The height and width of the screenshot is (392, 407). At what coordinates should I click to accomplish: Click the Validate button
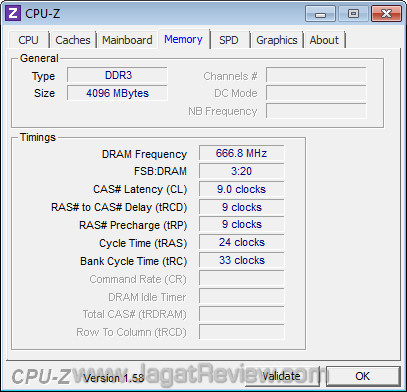coord(282,376)
